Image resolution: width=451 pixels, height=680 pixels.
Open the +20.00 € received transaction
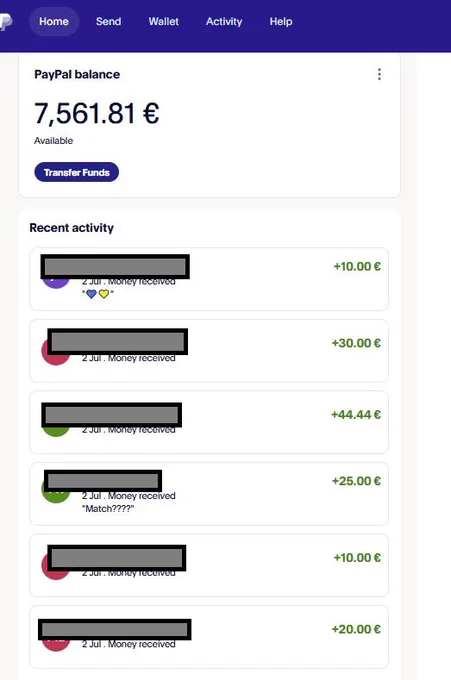(209, 637)
